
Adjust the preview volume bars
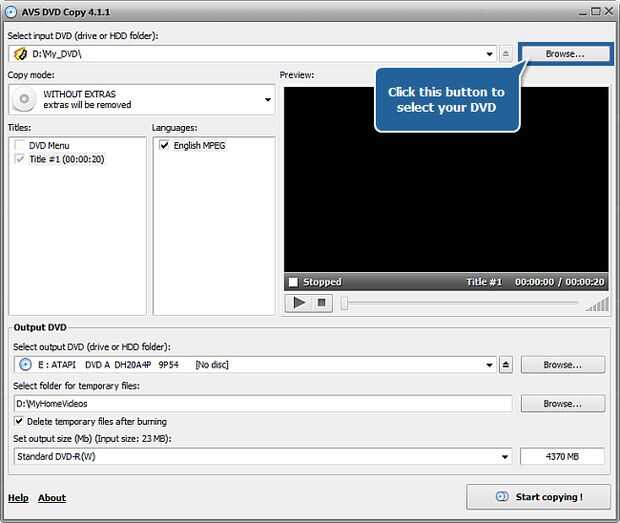[x=597, y=304]
